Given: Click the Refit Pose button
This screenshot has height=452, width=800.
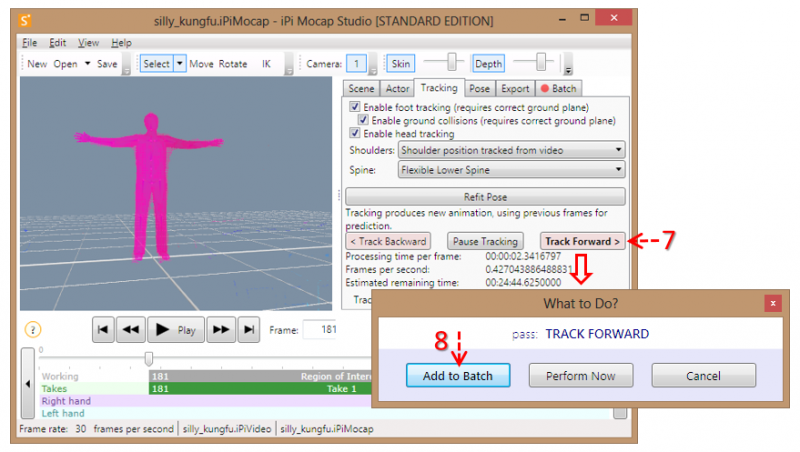Looking at the screenshot, I should coord(485,197).
